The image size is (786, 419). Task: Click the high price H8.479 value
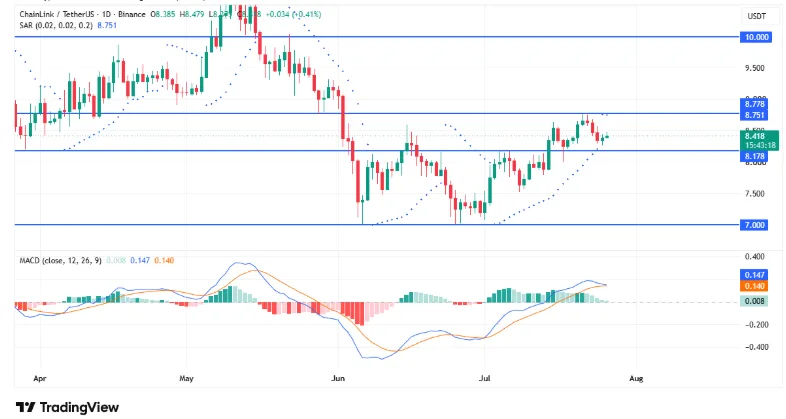click(191, 15)
